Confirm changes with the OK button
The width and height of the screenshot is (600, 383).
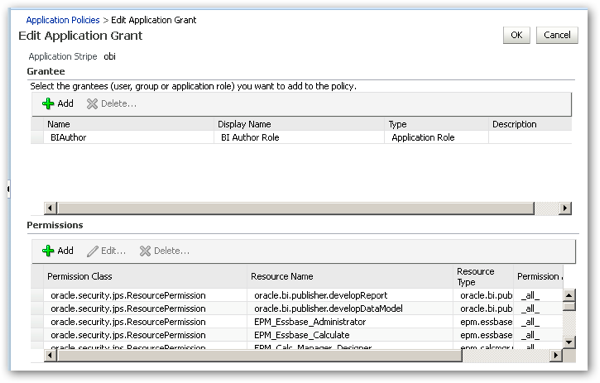[516, 35]
